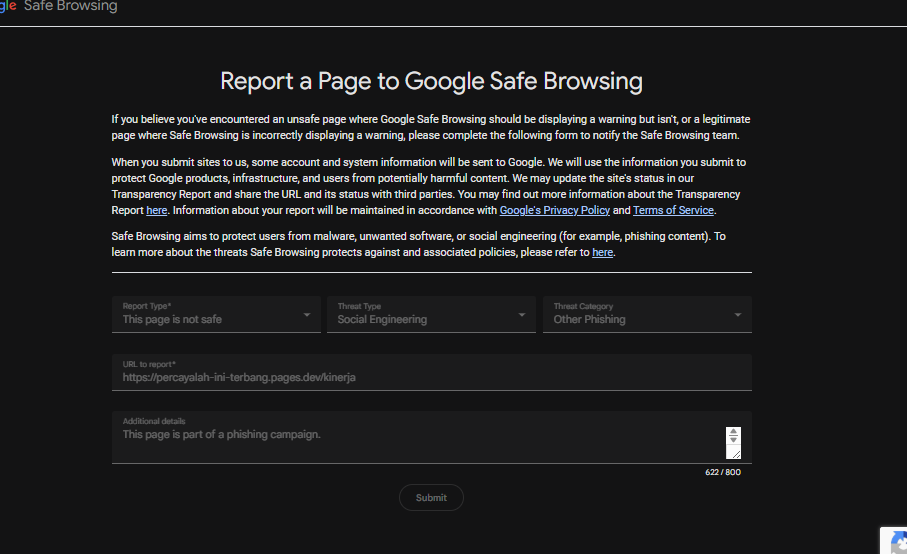Click the Submit button

tap(431, 497)
